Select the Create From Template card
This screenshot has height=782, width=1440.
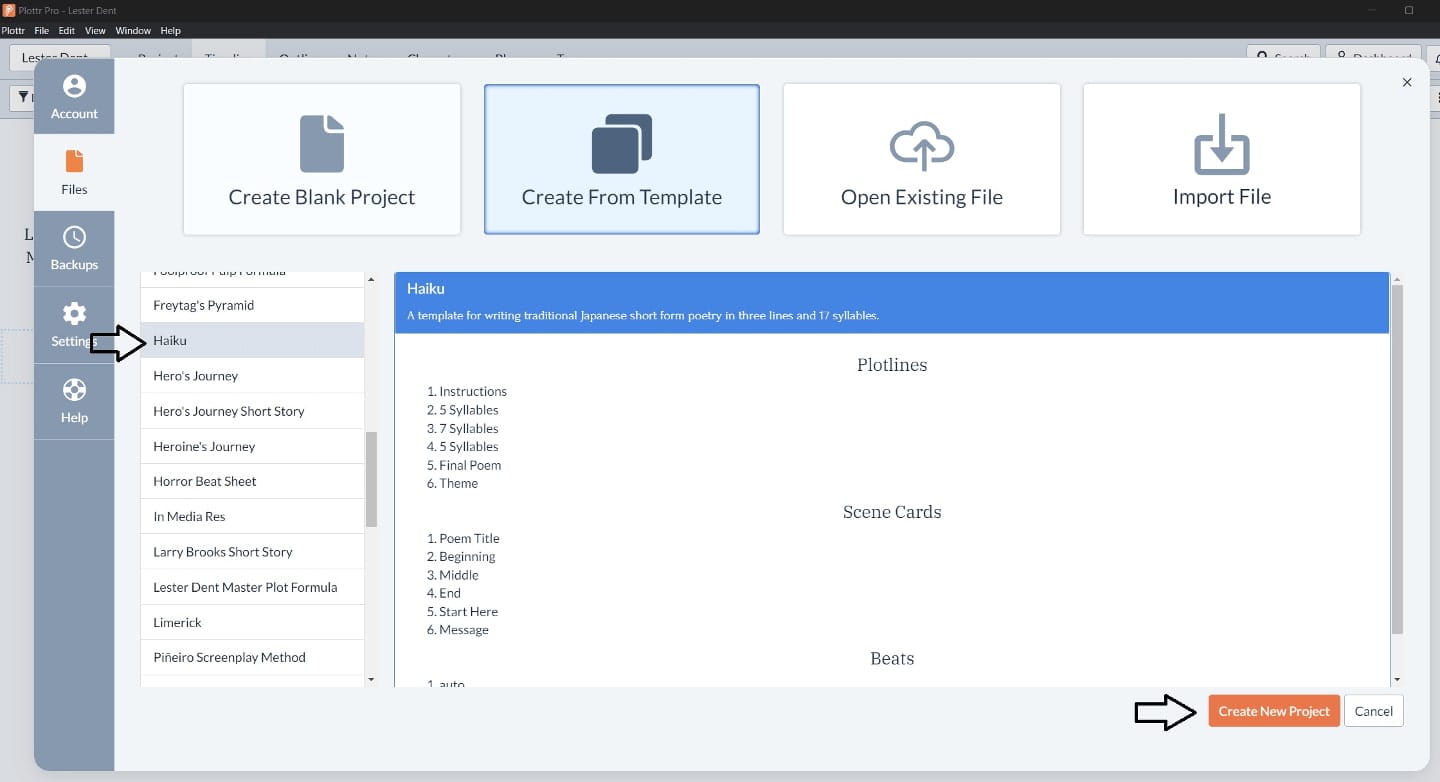pos(621,158)
